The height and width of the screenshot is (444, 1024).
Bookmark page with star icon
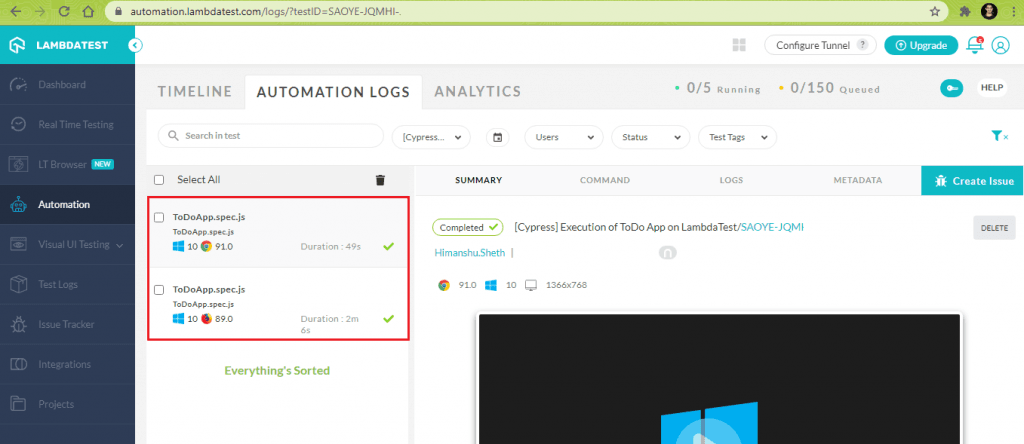tap(935, 12)
